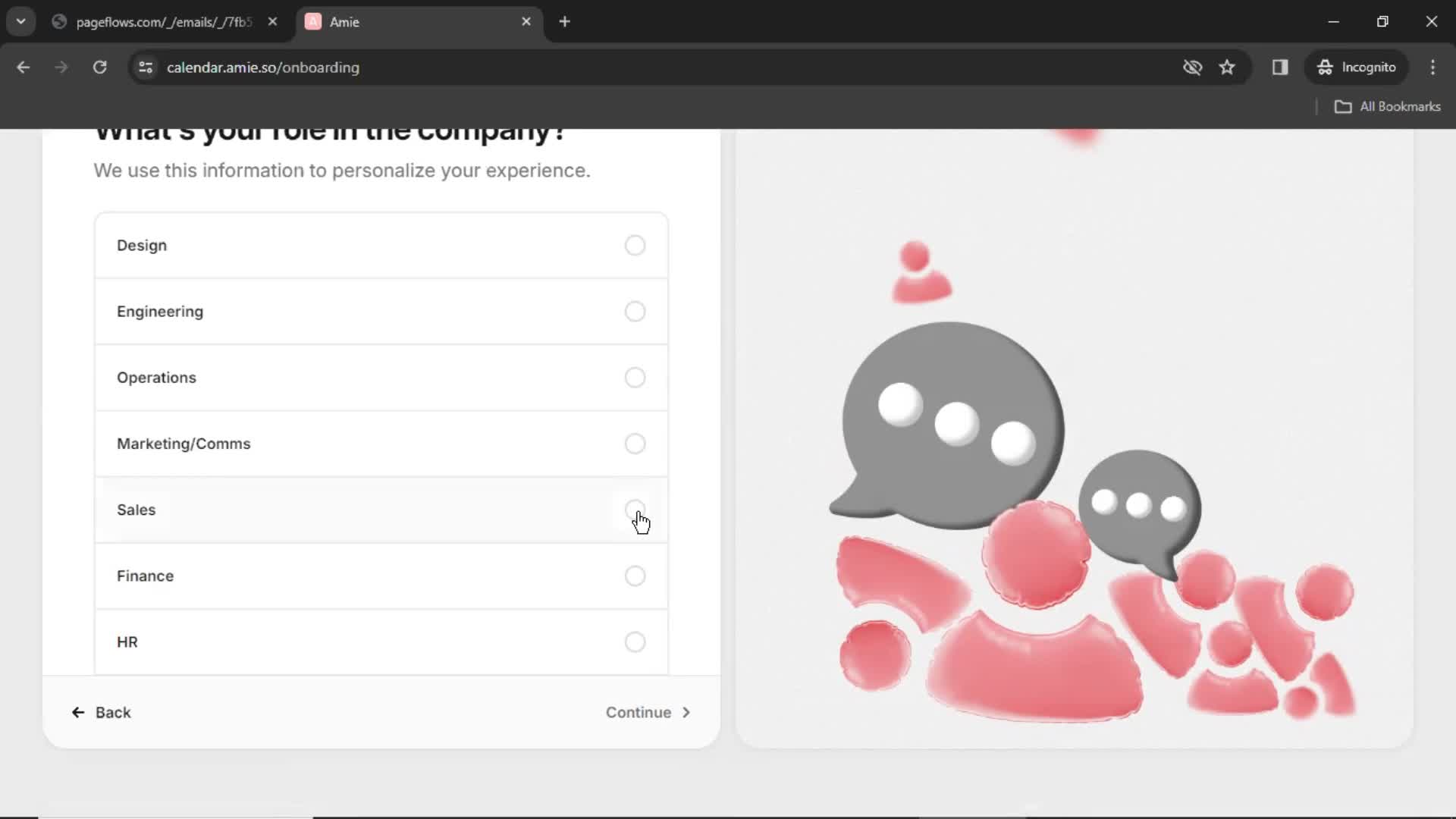Click the Amie calendar tab
Viewport: 1456px width, 819px height.
coord(416,22)
